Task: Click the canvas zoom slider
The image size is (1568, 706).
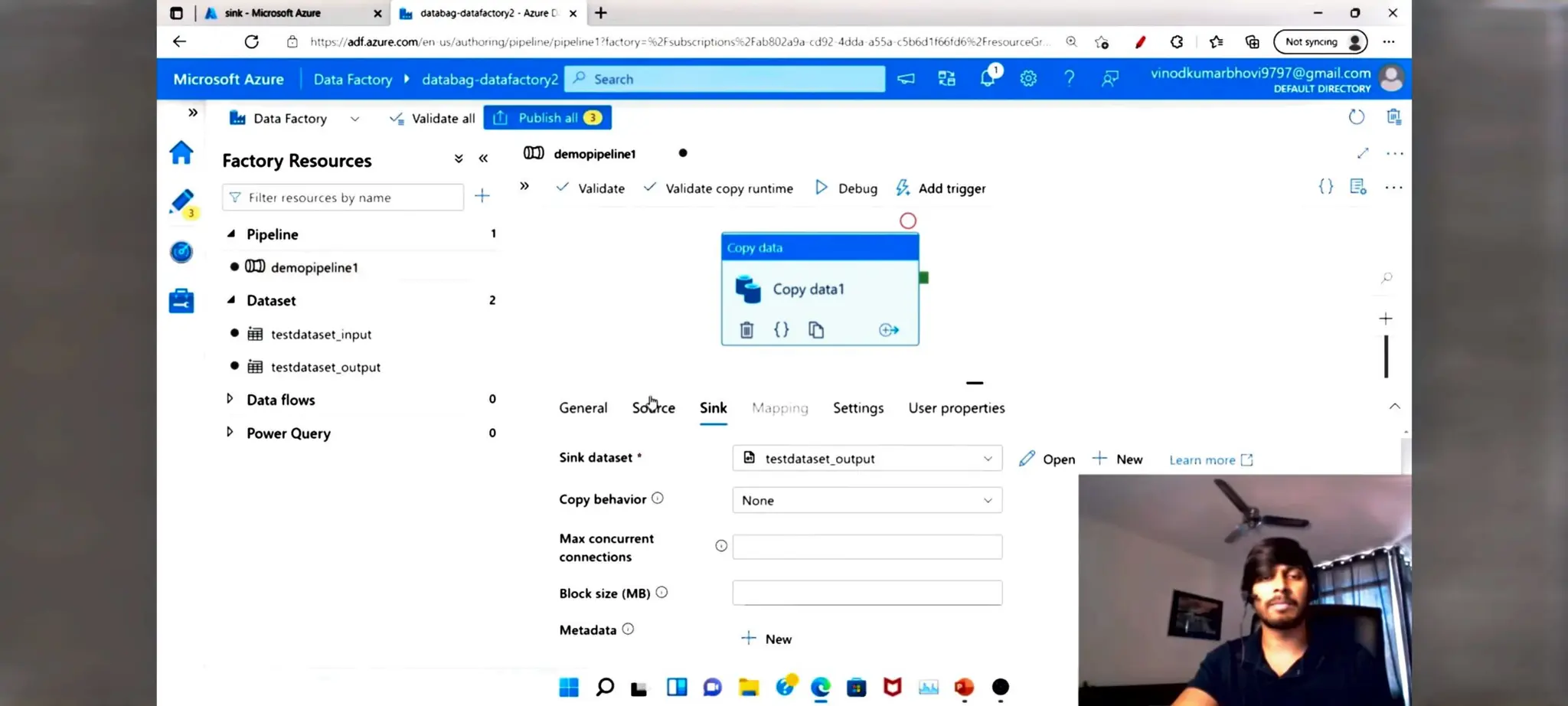Action: point(1386,356)
